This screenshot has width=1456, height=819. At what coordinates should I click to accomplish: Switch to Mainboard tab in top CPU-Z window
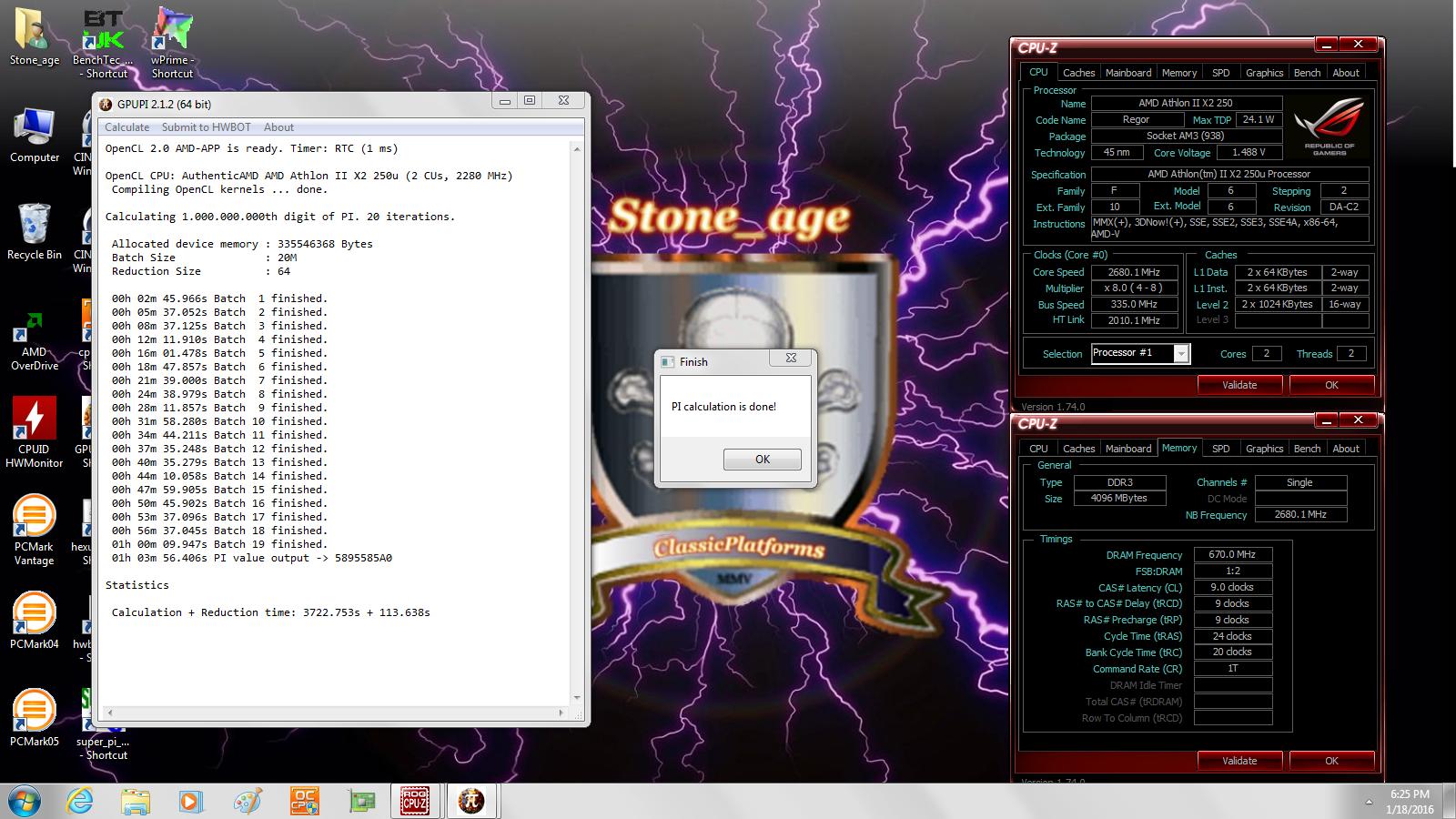1128,73
